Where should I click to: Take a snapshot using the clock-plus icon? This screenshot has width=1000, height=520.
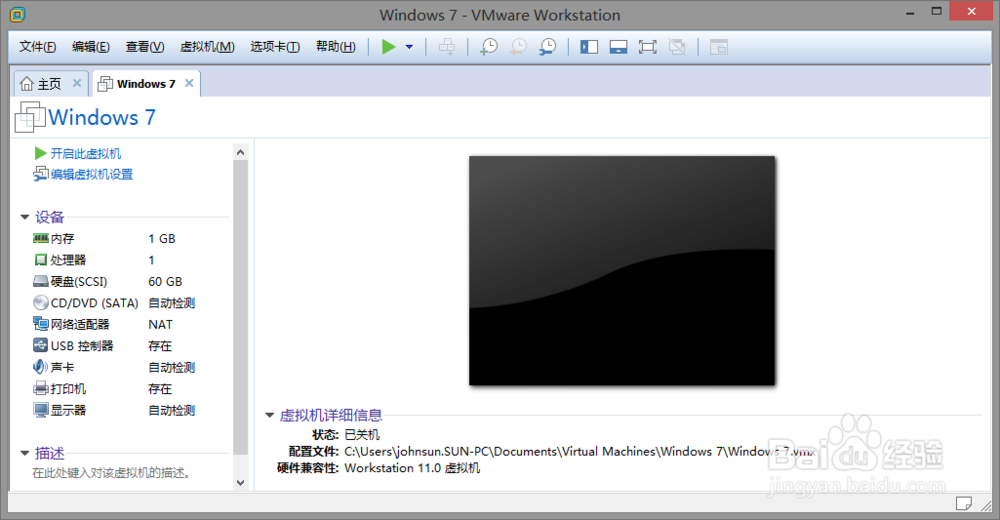coord(489,47)
